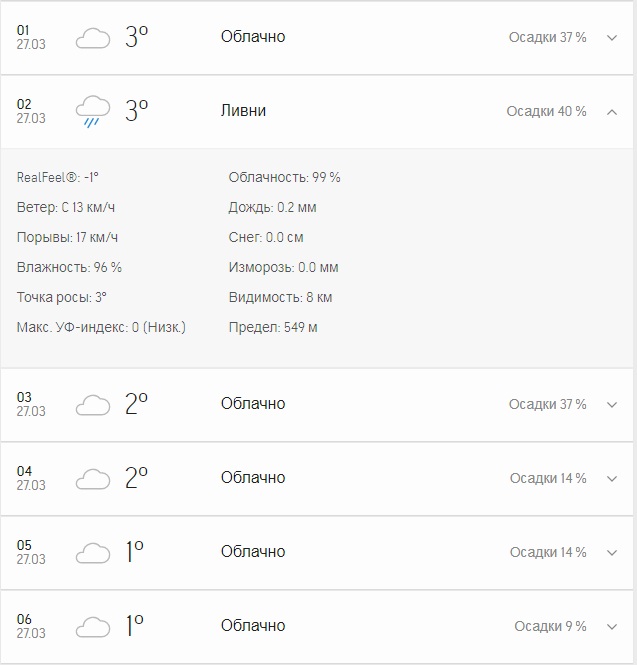Image resolution: width=637 pixels, height=665 pixels.
Task: Collapse the 02 hour Ливни details
Action: (x=612, y=112)
